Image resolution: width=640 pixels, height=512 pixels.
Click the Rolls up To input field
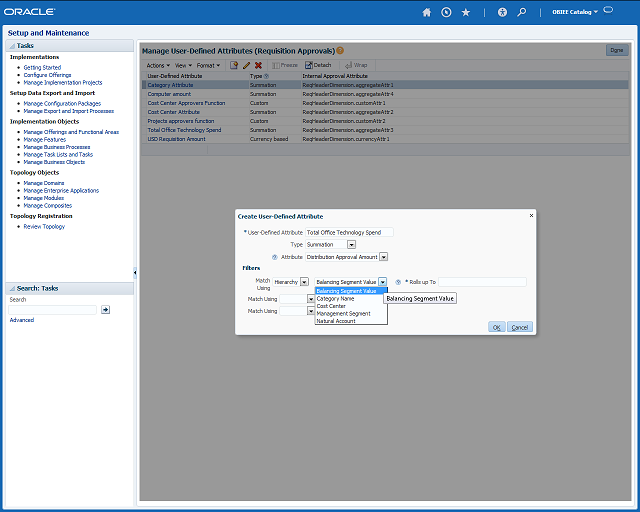[x=482, y=282]
